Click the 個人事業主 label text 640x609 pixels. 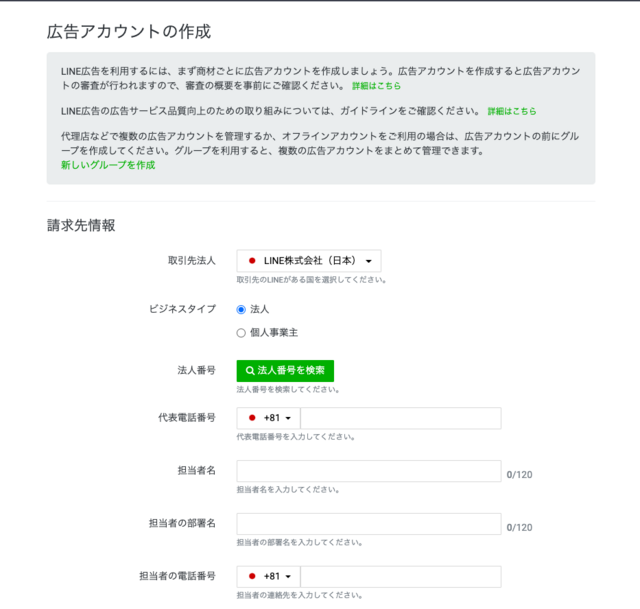274,333
